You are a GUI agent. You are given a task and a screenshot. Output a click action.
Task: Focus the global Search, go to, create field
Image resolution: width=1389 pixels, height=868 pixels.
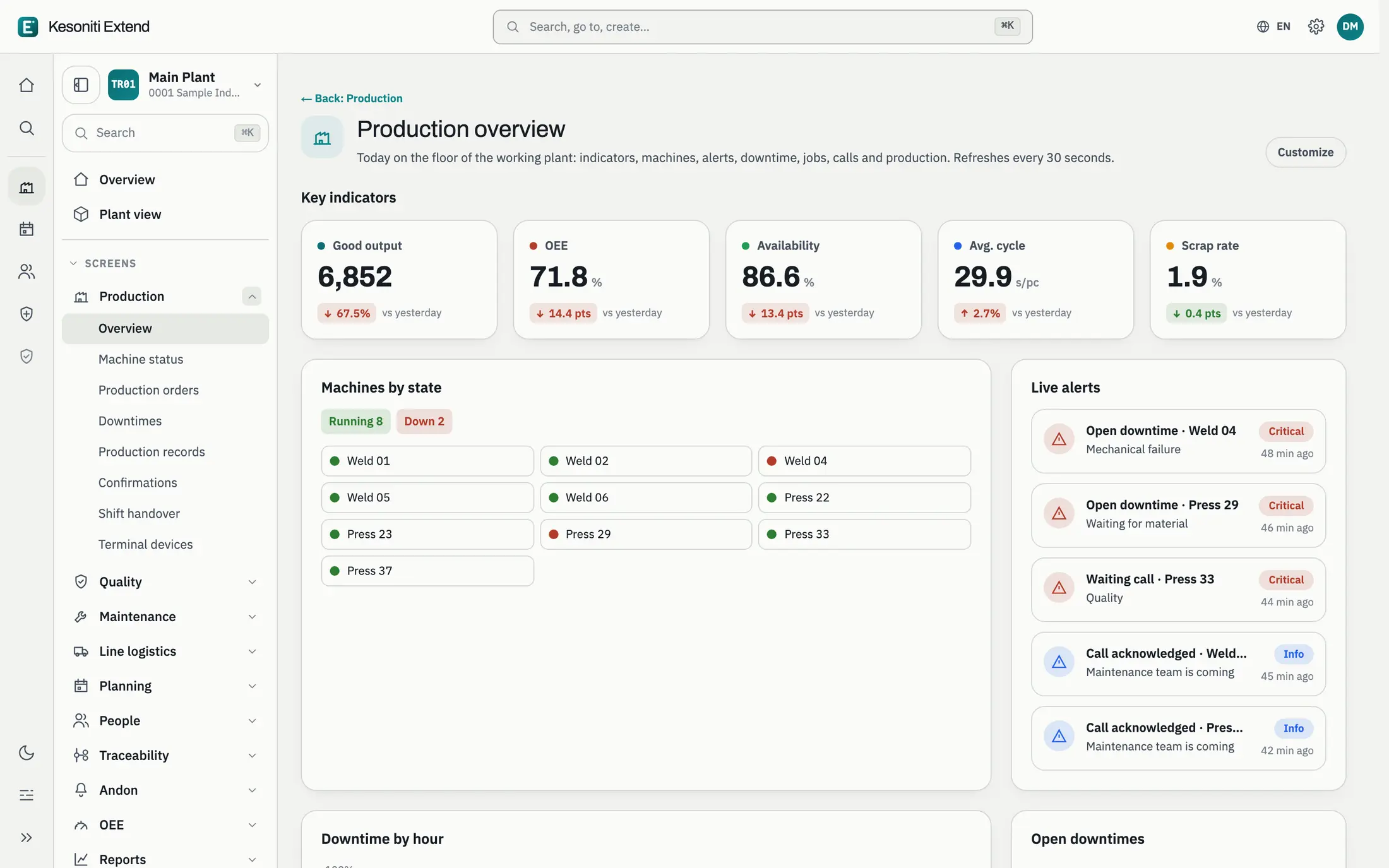(x=763, y=27)
